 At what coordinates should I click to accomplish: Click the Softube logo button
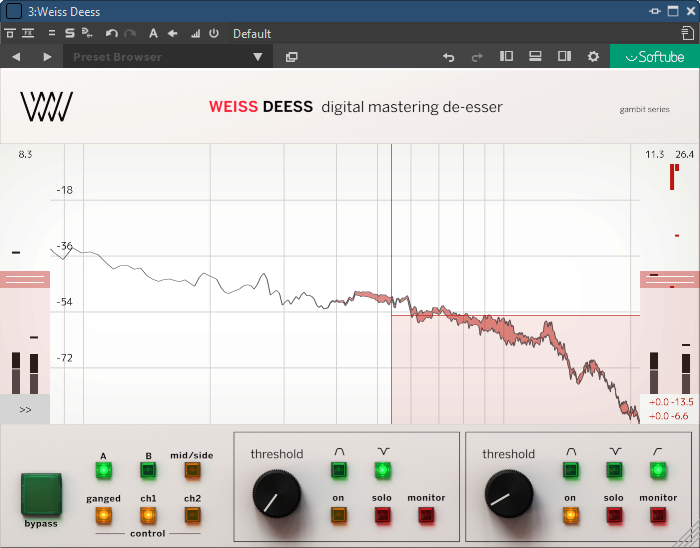[x=655, y=57]
